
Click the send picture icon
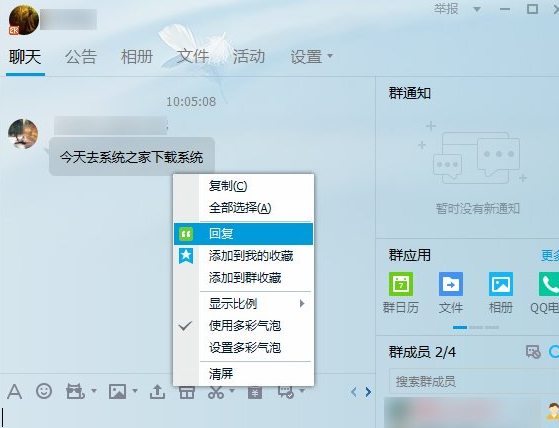coord(117,391)
